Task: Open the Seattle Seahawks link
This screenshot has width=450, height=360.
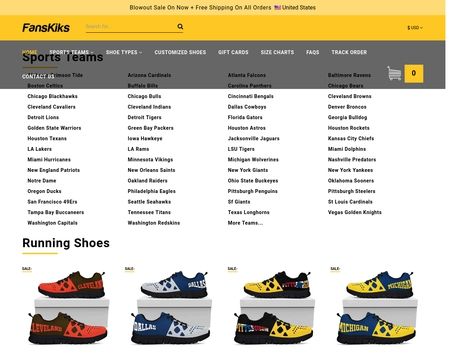Action: pyautogui.click(x=149, y=202)
